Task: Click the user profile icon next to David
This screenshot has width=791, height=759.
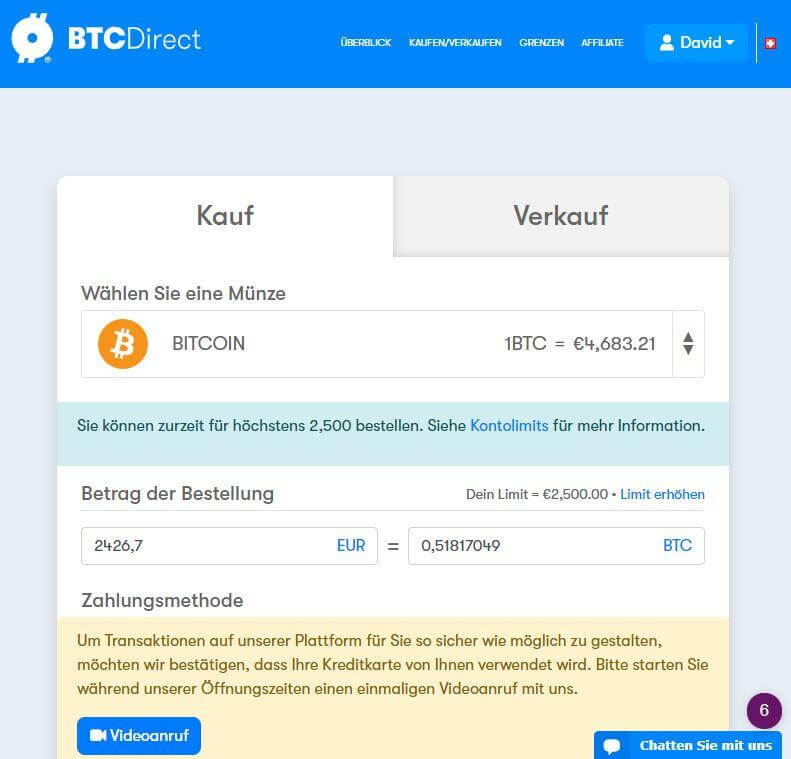Action: [x=667, y=43]
